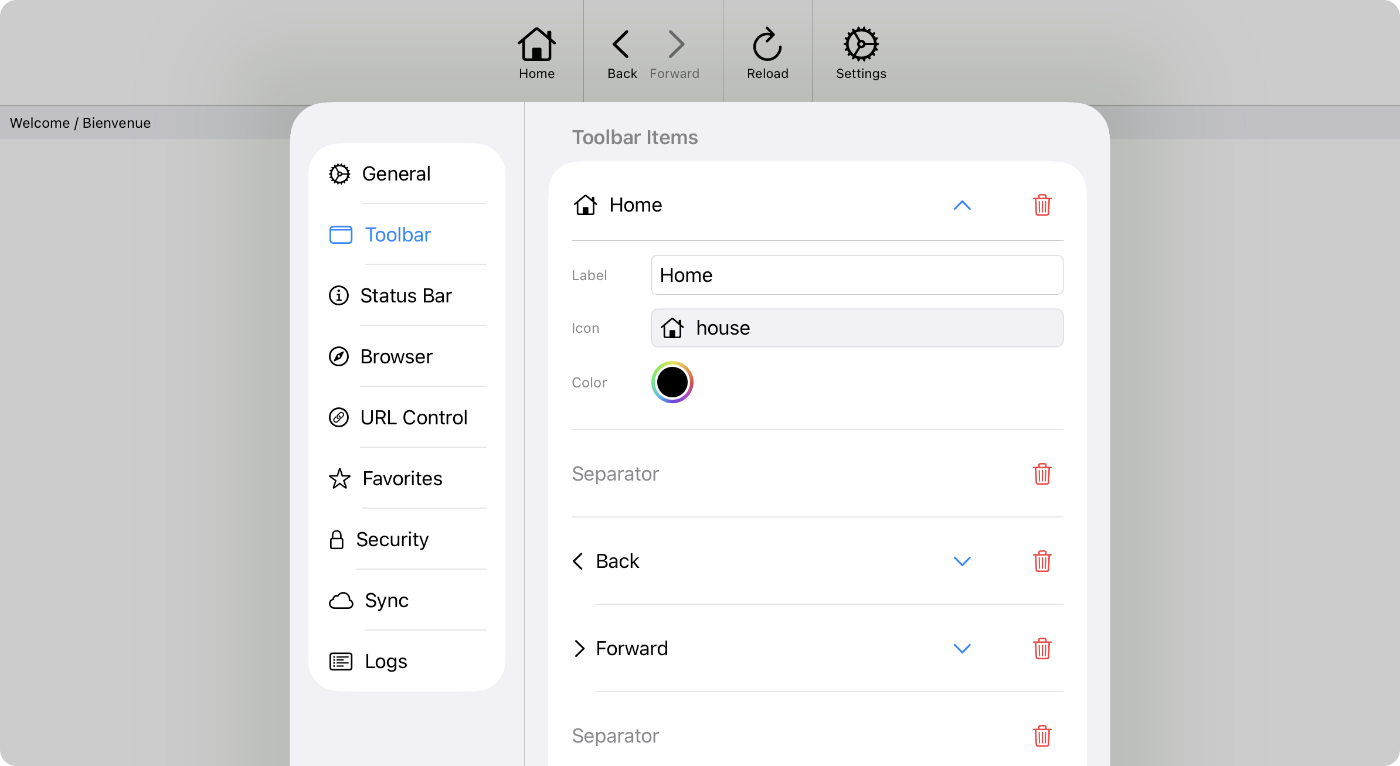The height and width of the screenshot is (766, 1400).
Task: Remove the Back item using trash icon
Action: tap(1042, 561)
